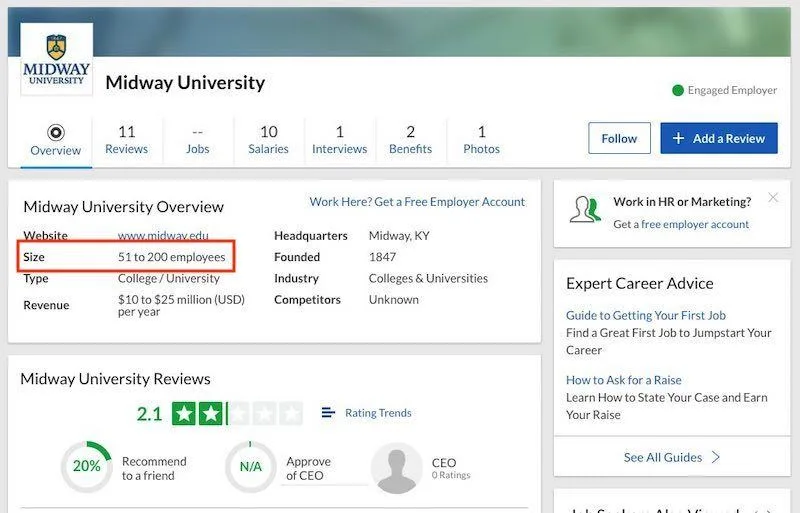Click the $10 to $25 million revenue value

pyautogui.click(x=181, y=305)
